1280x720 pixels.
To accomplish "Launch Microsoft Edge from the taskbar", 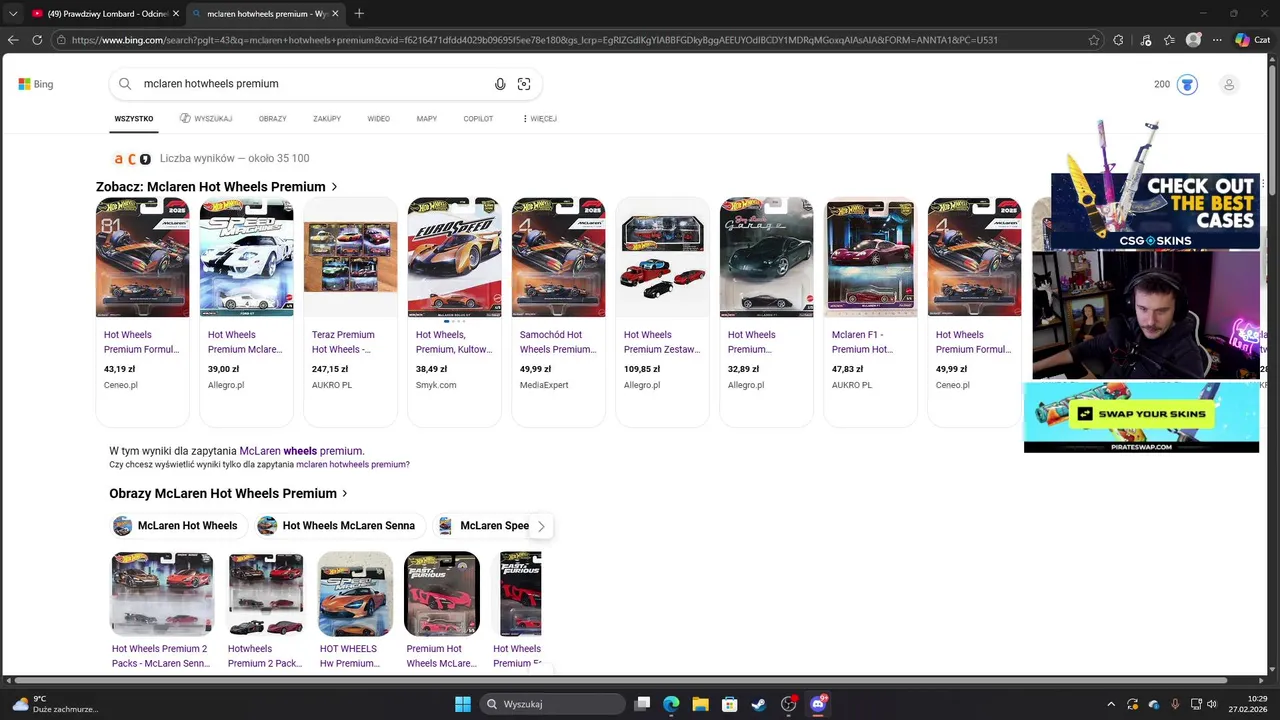I will pyautogui.click(x=671, y=704).
